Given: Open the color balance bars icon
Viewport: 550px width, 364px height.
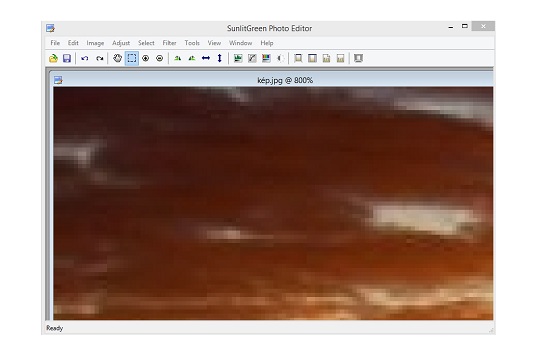Looking at the screenshot, I should pos(266,58).
